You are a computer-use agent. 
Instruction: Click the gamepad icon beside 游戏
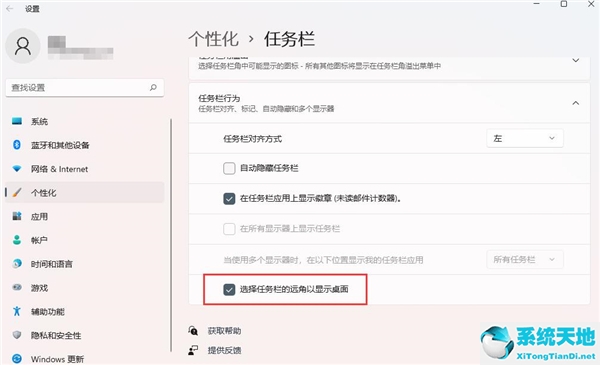[17, 287]
